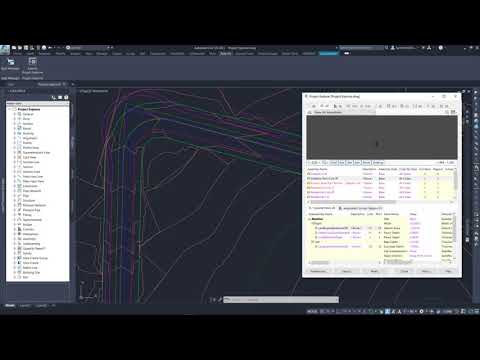Image resolution: width=480 pixels, height=360 pixels.
Task: Select the Assembly tree row
Action: pos(29,239)
